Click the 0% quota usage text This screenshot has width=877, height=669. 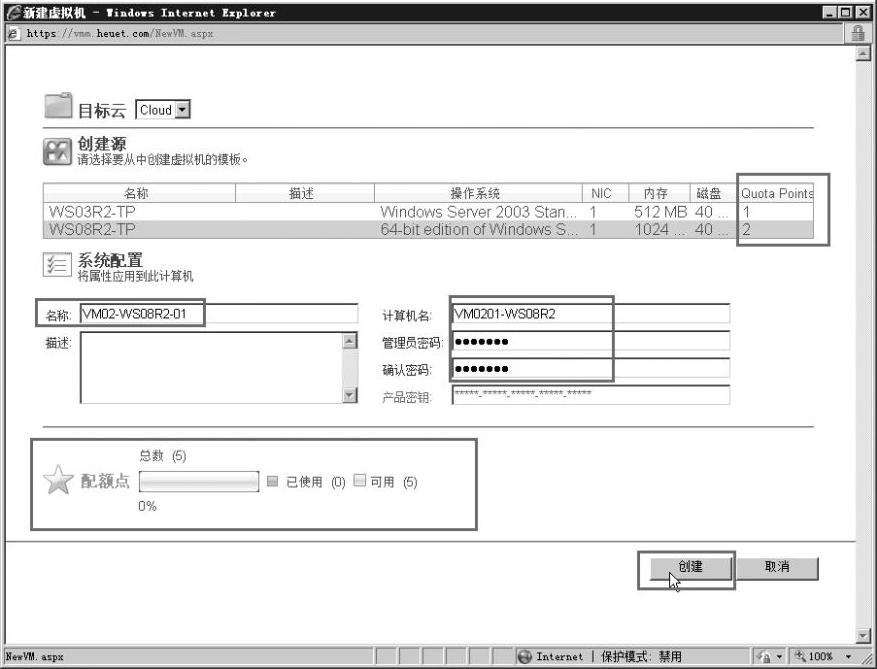[147, 506]
